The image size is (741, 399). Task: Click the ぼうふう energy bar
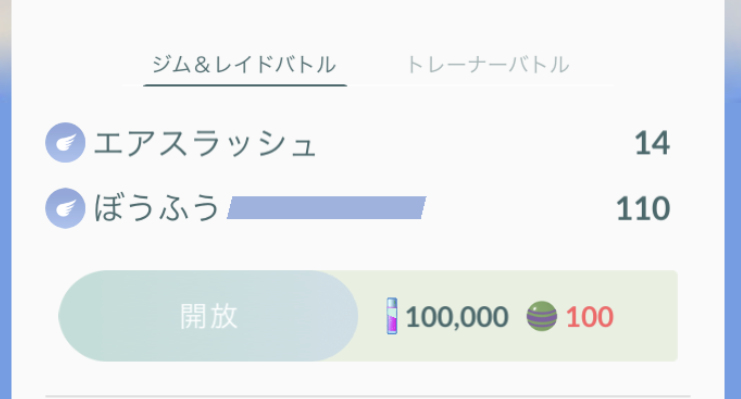click(327, 208)
